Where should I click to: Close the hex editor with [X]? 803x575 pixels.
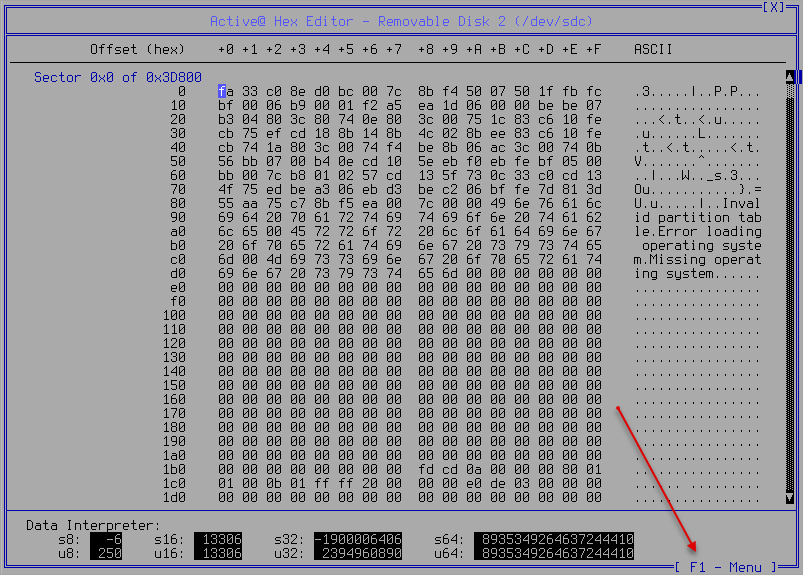tap(774, 7)
